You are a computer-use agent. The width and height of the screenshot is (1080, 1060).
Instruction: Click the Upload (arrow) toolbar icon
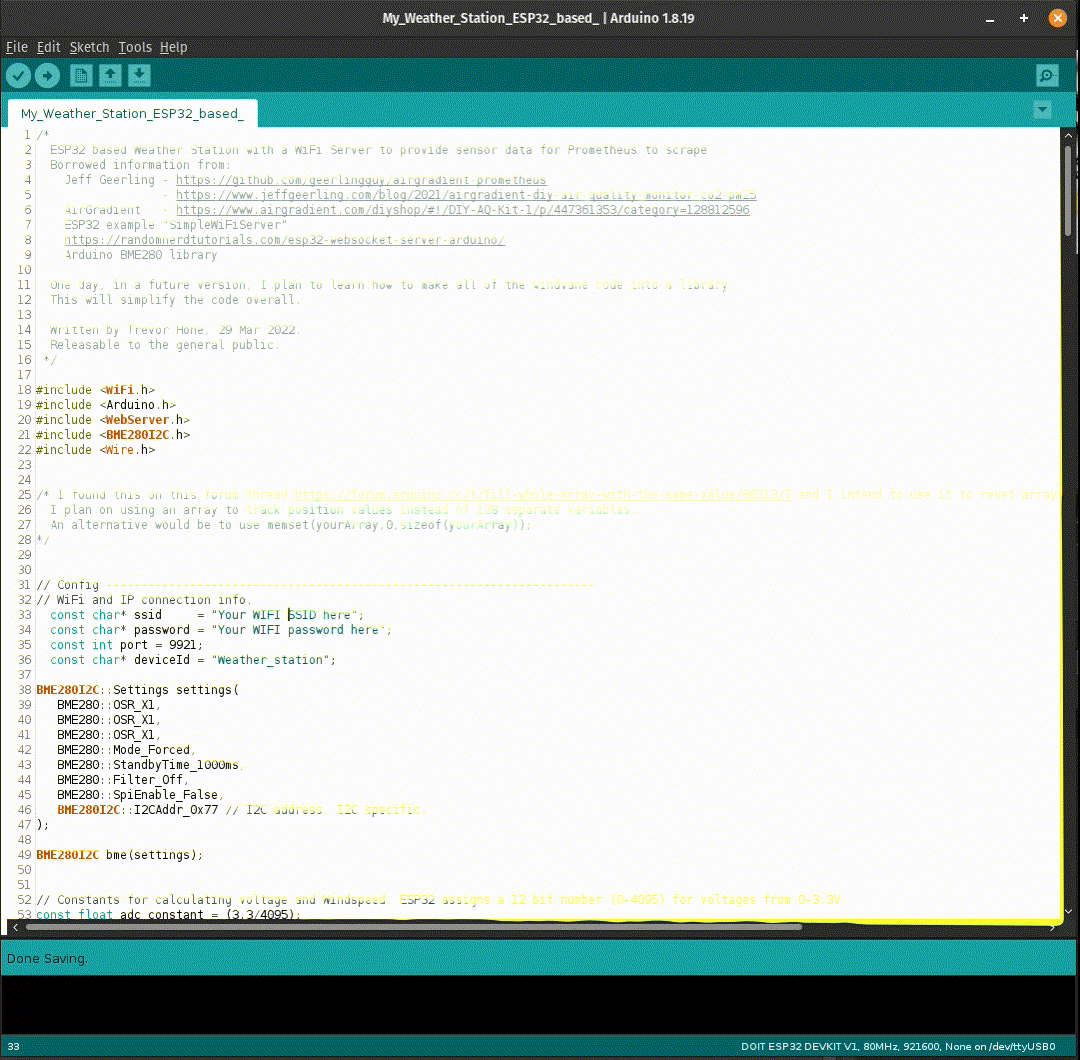click(x=47, y=75)
